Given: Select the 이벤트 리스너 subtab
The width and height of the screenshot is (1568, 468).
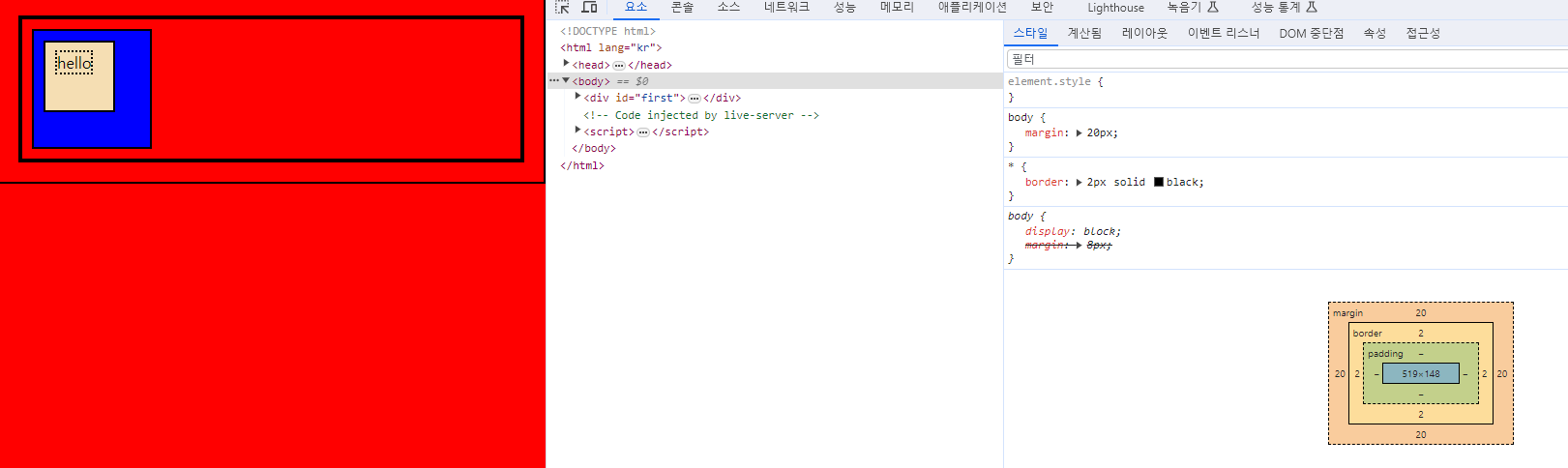Looking at the screenshot, I should tap(1224, 33).
